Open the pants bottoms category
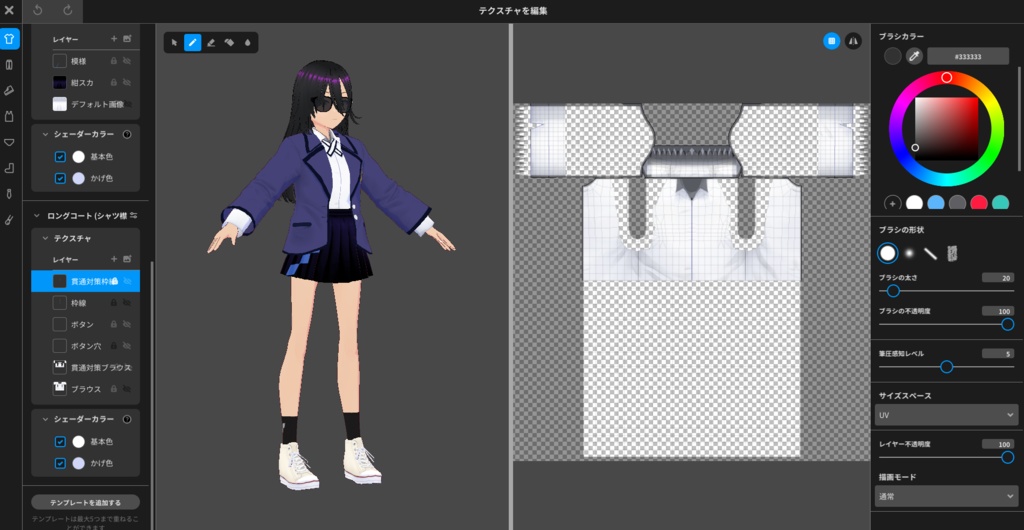 click(x=9, y=65)
